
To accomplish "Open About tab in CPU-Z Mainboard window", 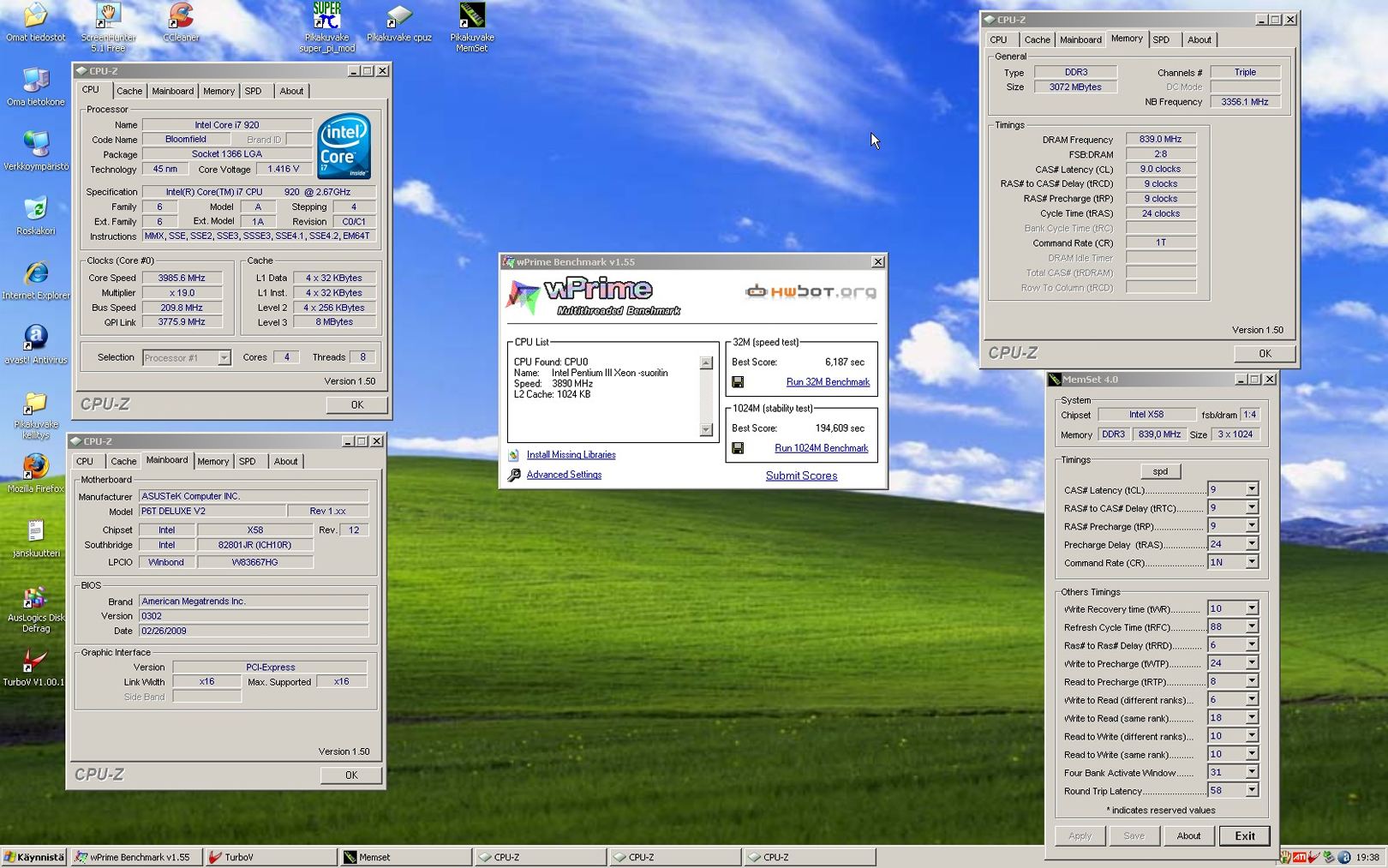I will [x=285, y=461].
